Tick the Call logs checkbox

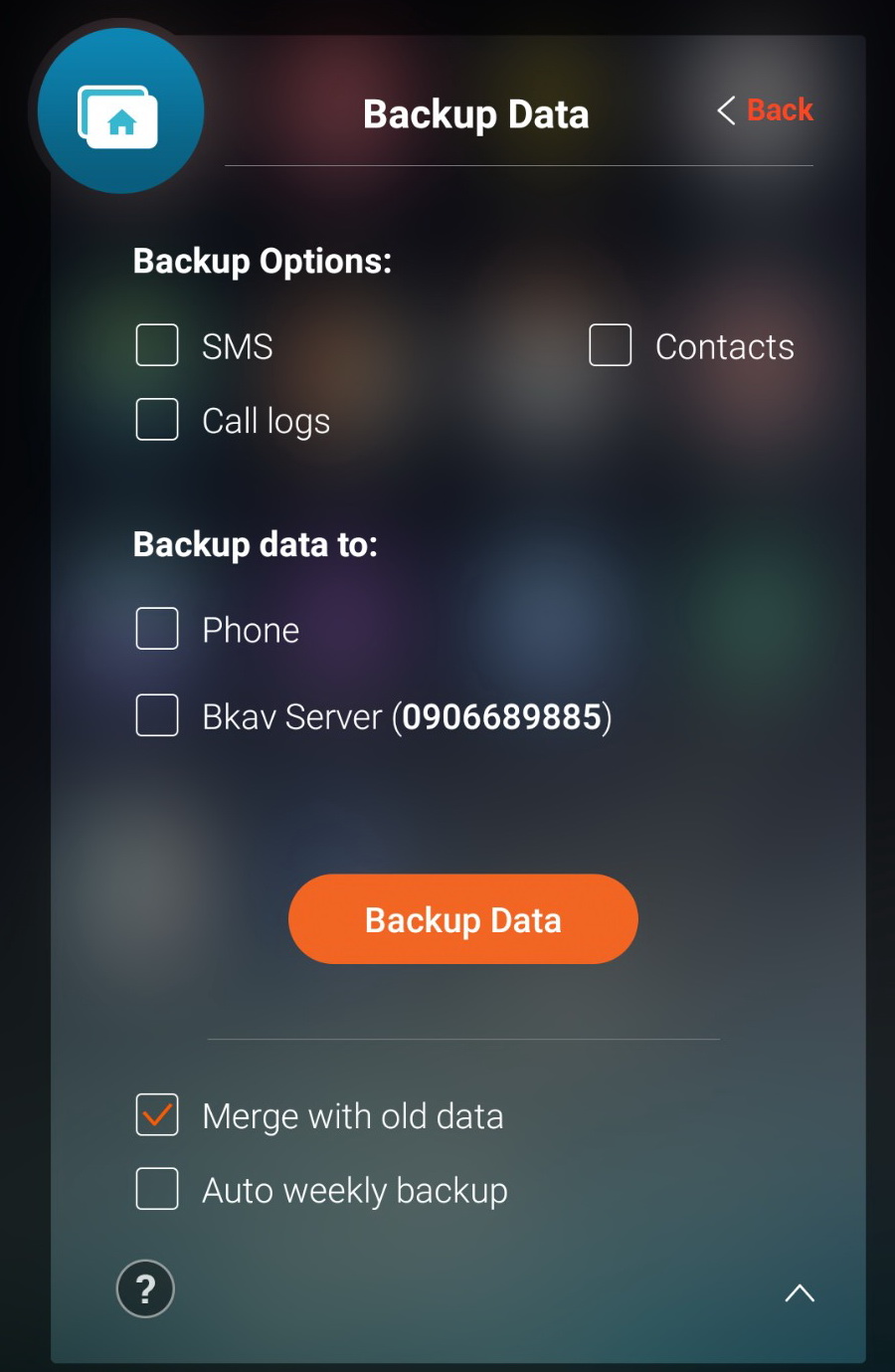pos(157,419)
